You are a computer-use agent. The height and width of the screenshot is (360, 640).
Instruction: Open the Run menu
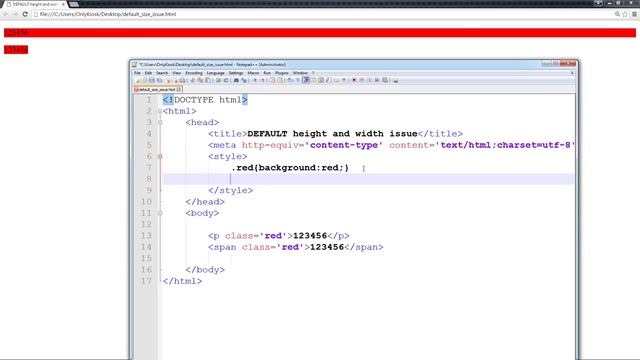click(267, 73)
